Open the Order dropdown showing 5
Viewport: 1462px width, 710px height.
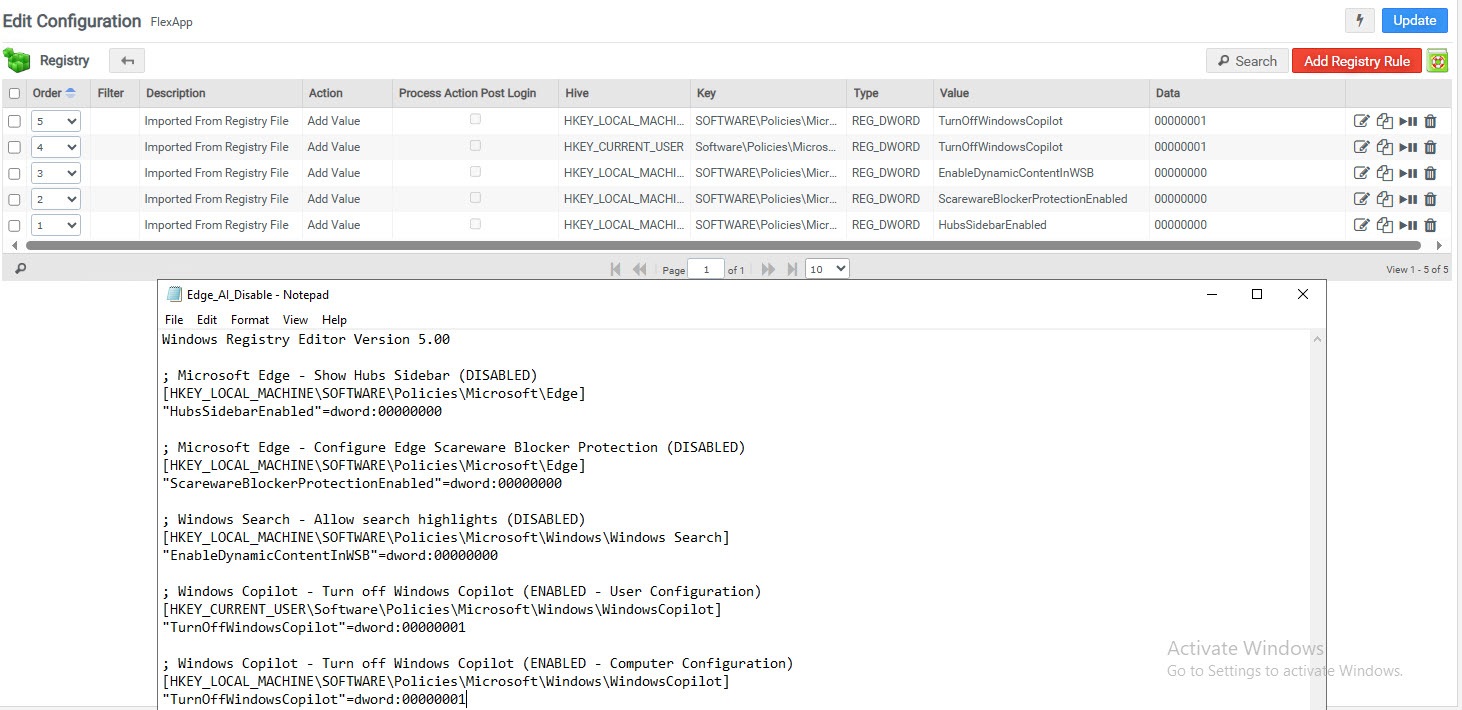55,121
